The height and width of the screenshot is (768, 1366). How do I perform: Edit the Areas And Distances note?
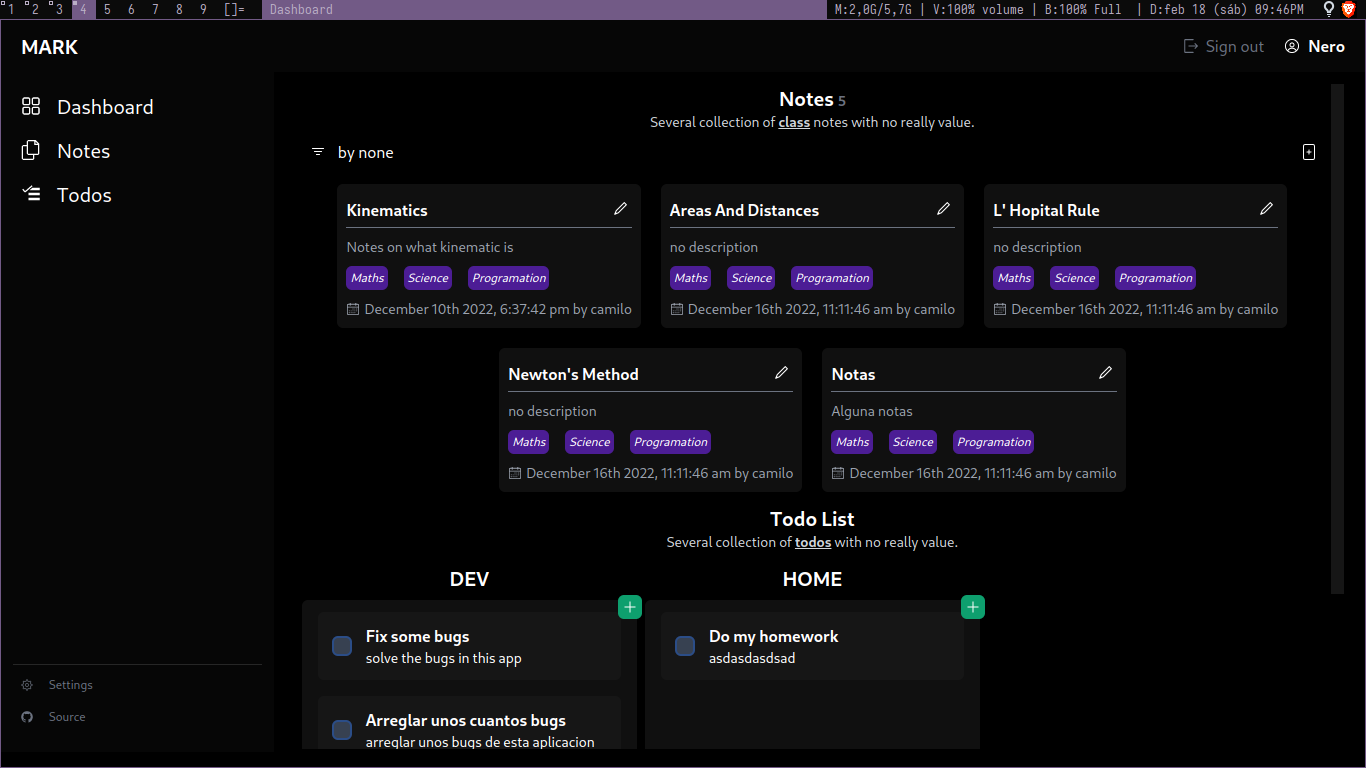(x=944, y=208)
